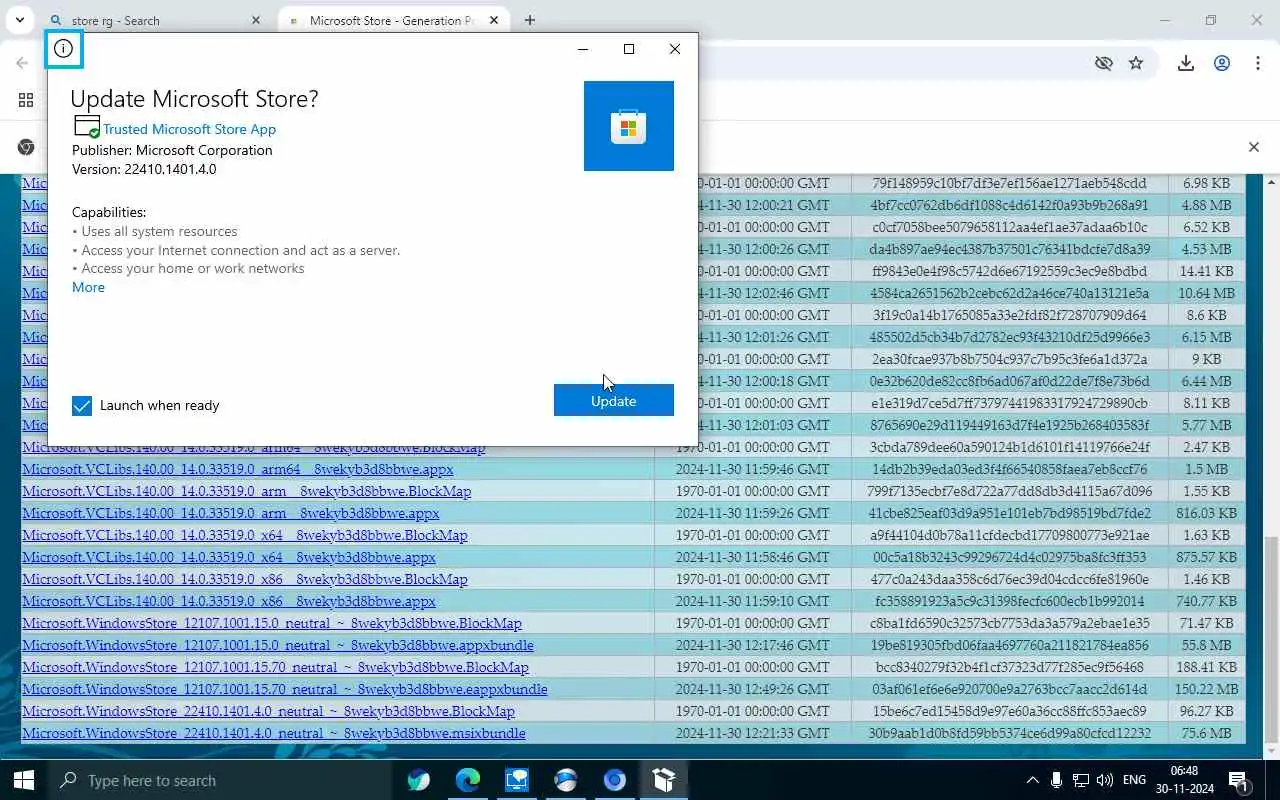Select the 'Microsoft Store - Generation' tab

[x=392, y=20]
